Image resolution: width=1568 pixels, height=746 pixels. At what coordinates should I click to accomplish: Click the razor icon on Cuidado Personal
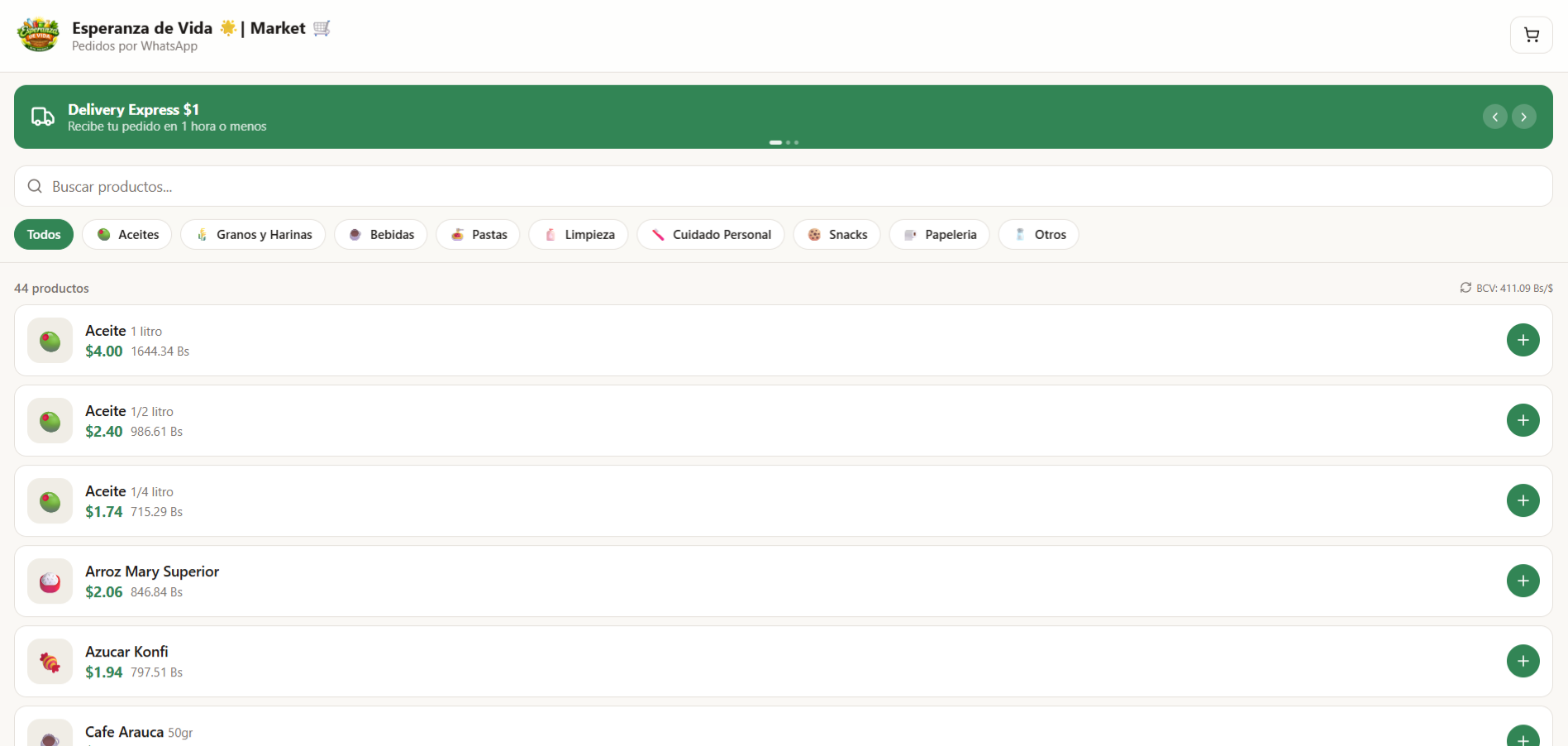[x=659, y=234]
